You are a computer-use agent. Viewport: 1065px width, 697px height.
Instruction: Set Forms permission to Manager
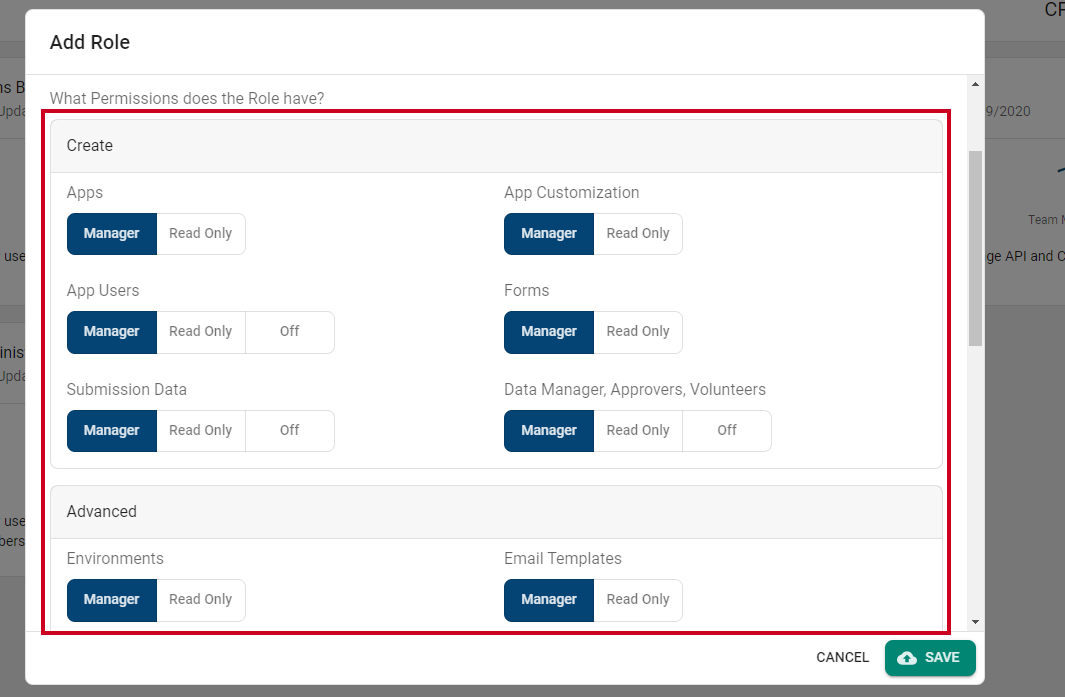tap(549, 332)
